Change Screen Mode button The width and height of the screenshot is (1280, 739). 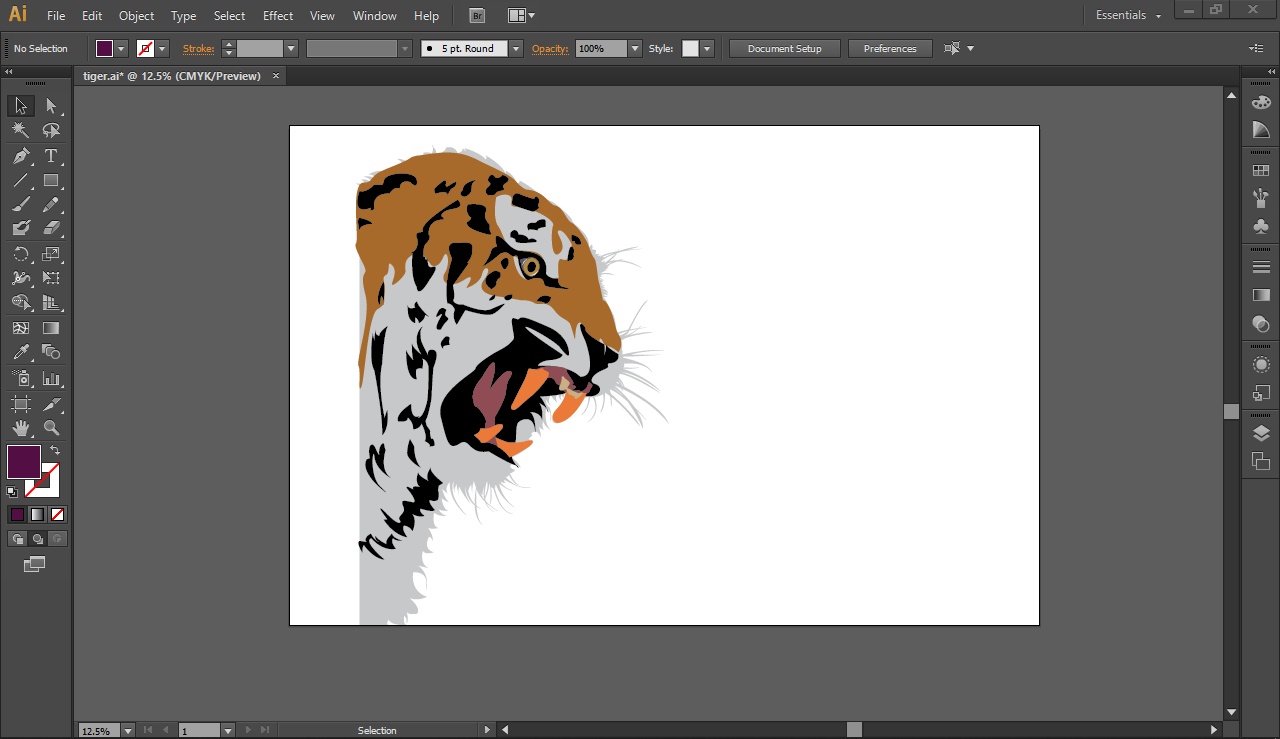click(35, 565)
